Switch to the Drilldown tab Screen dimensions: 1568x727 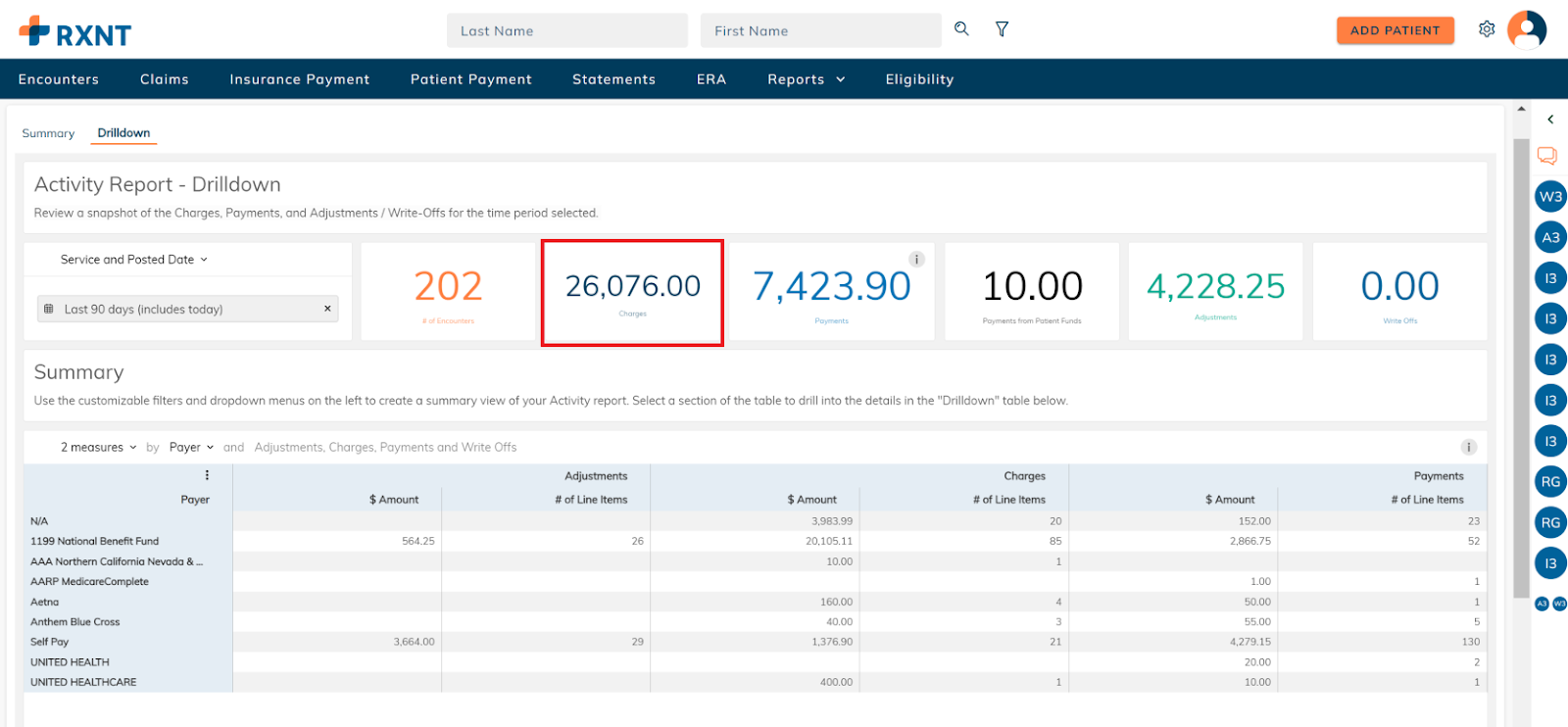click(x=123, y=133)
